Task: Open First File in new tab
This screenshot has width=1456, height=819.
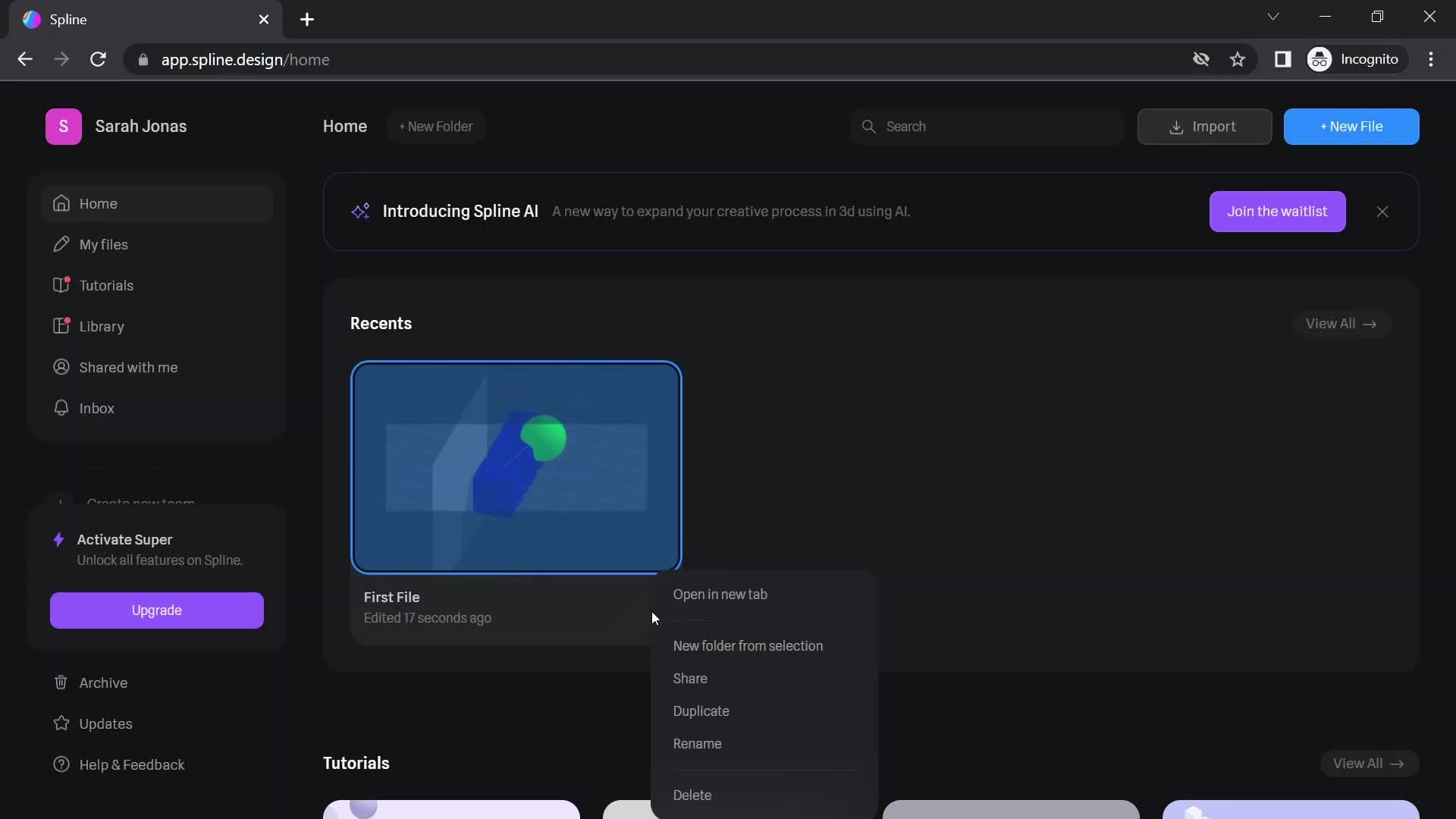Action: (719, 595)
